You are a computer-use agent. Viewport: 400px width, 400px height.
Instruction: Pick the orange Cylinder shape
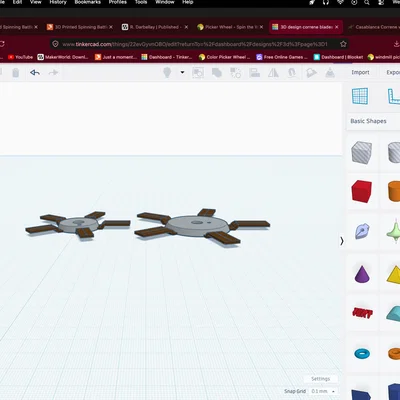(x=394, y=191)
